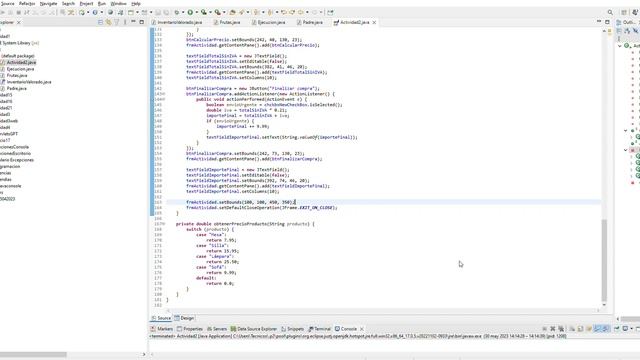Toggle Scroll Lock in Console toolbar
The image size is (640, 360).
tap(580, 329)
